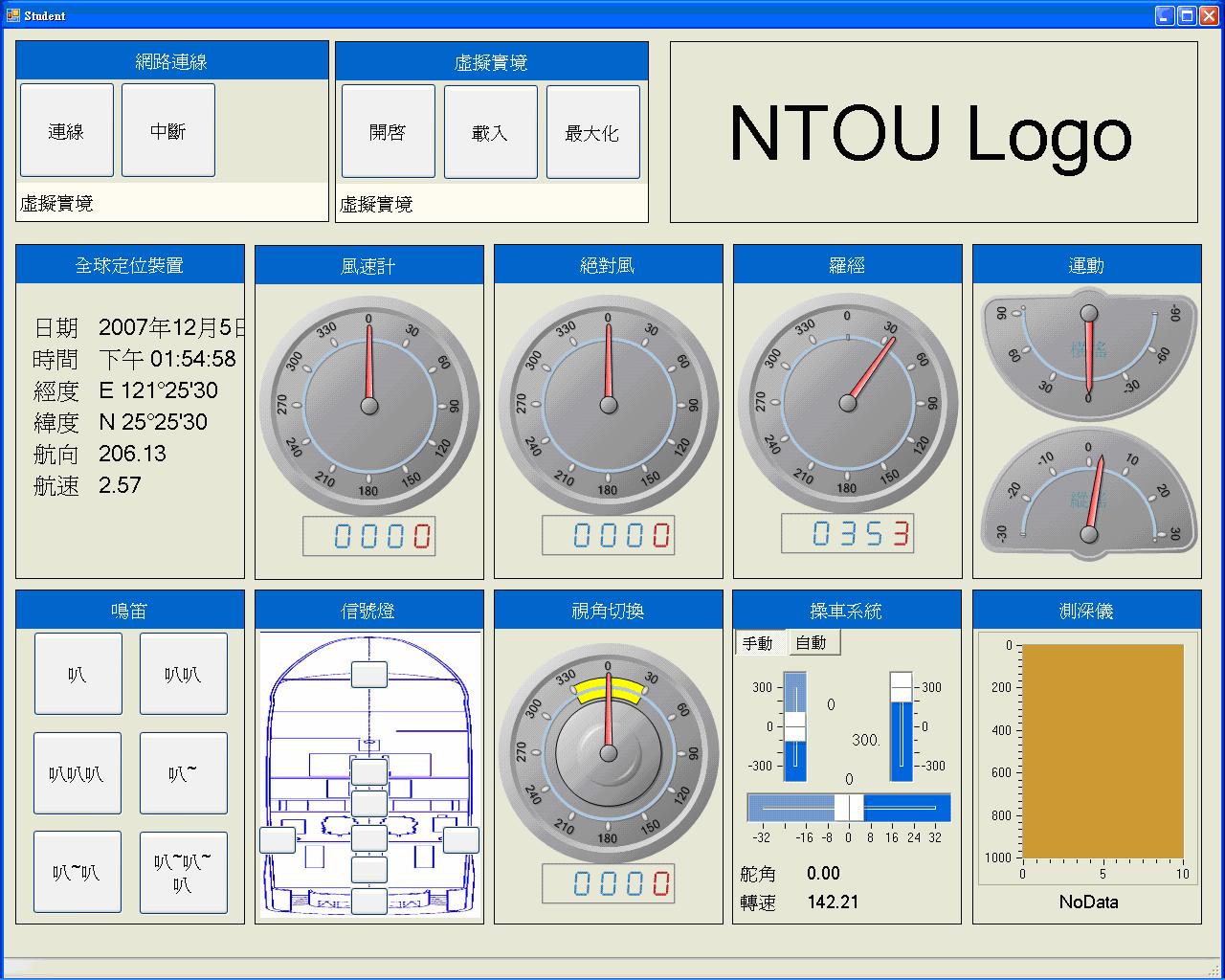This screenshot has height=980, width=1225.
Task: Click the 網路連線 panel header
Action: pos(172,61)
